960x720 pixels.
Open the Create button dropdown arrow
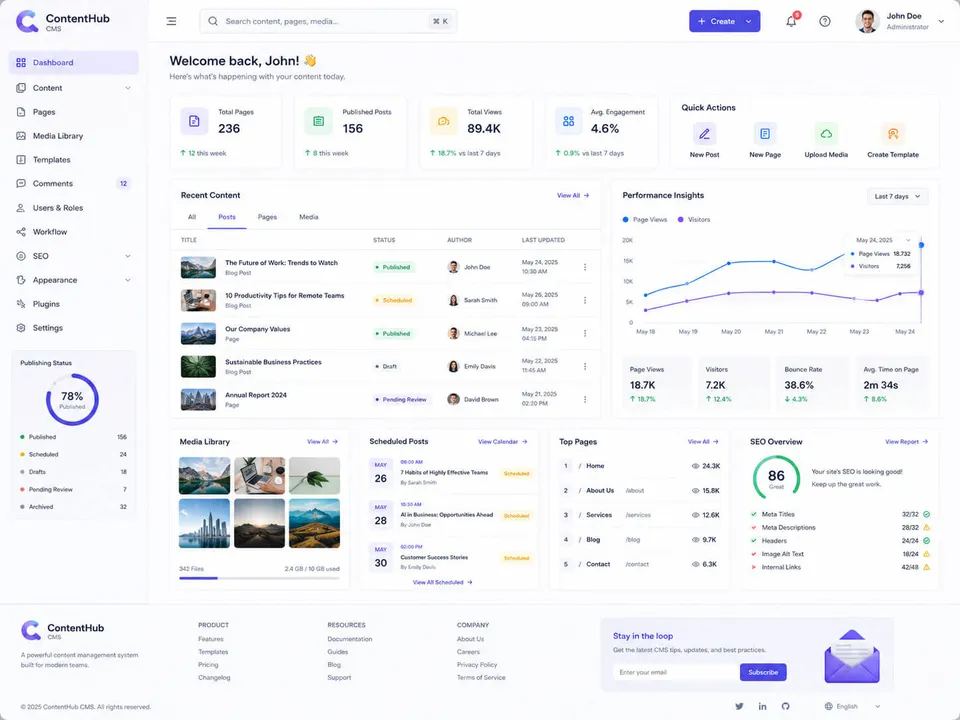[748, 21]
